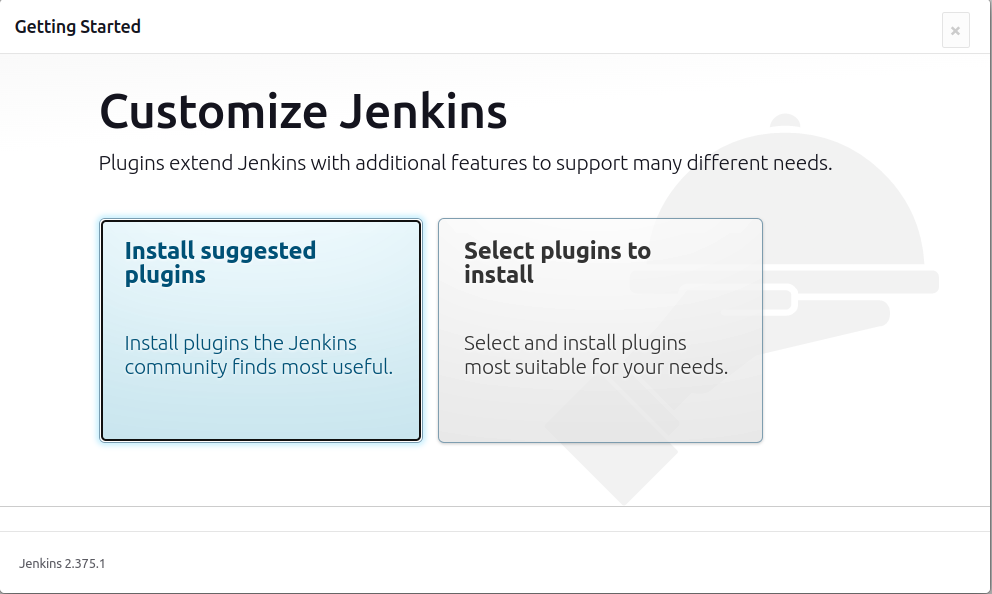Click the diamond-shaped cuff watermark
992x594 pixels.
click(611, 443)
